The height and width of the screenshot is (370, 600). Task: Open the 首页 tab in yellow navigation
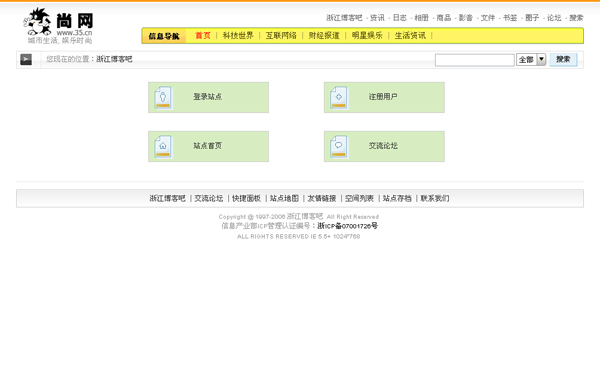pyautogui.click(x=203, y=36)
